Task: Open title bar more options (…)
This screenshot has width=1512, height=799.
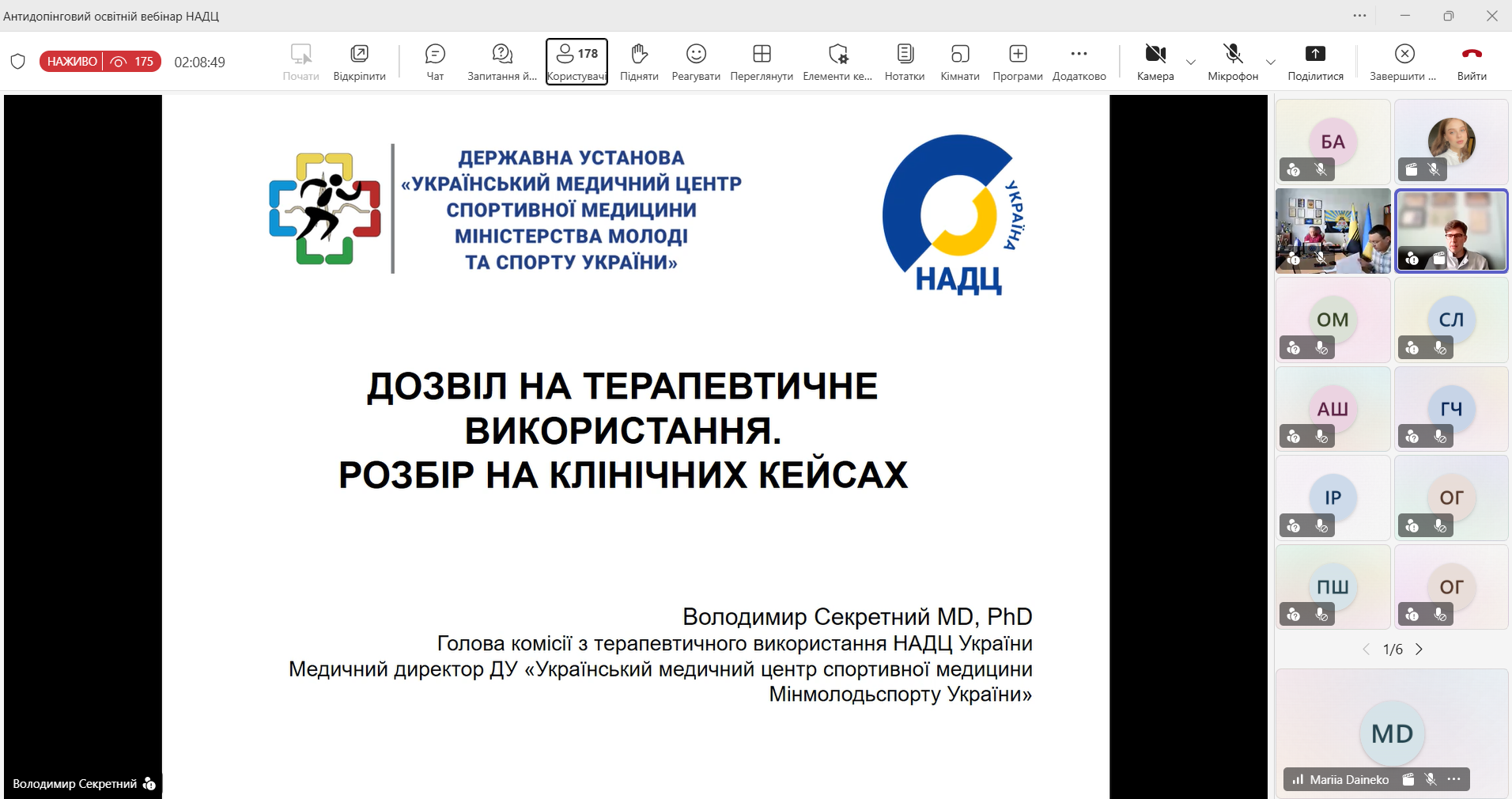Action: pos(1359,16)
